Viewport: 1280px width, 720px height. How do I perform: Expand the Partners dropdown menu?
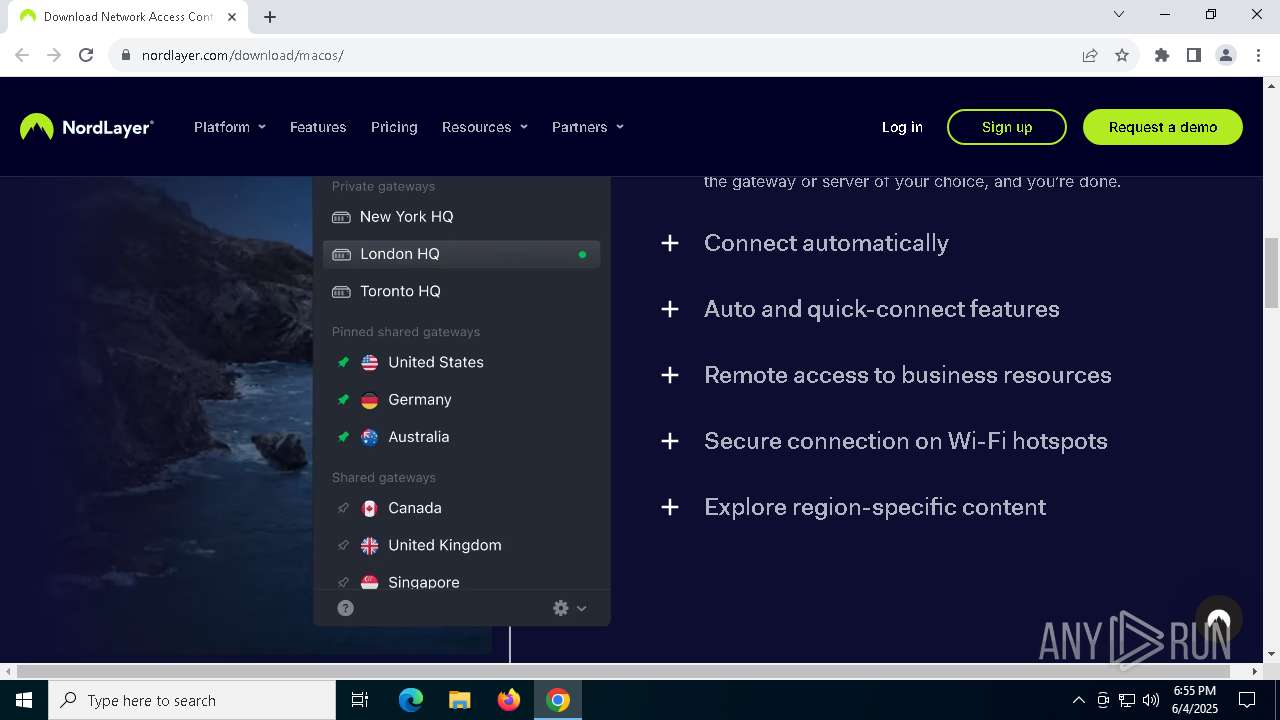pos(588,127)
